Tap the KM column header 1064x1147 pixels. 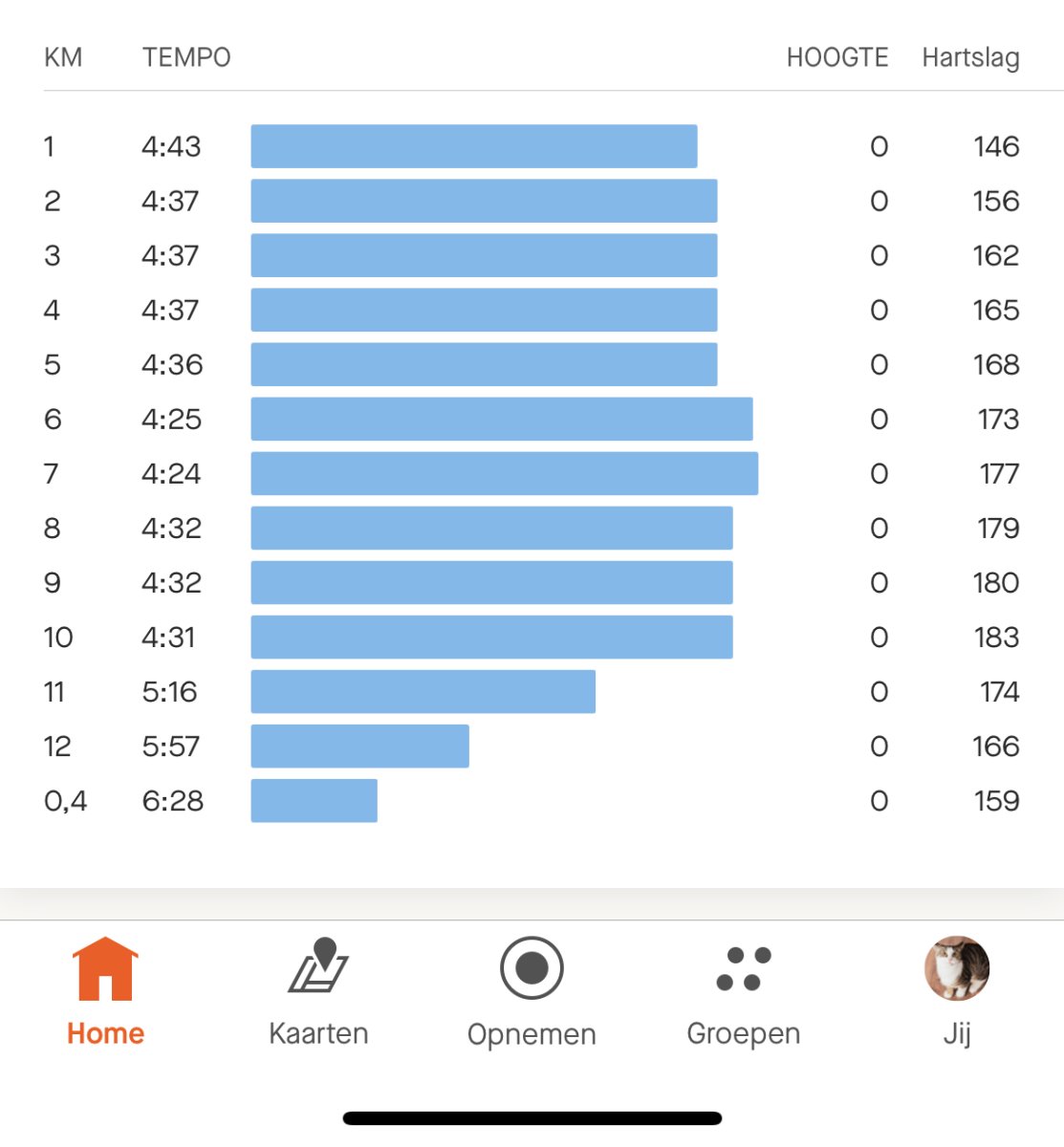click(63, 57)
